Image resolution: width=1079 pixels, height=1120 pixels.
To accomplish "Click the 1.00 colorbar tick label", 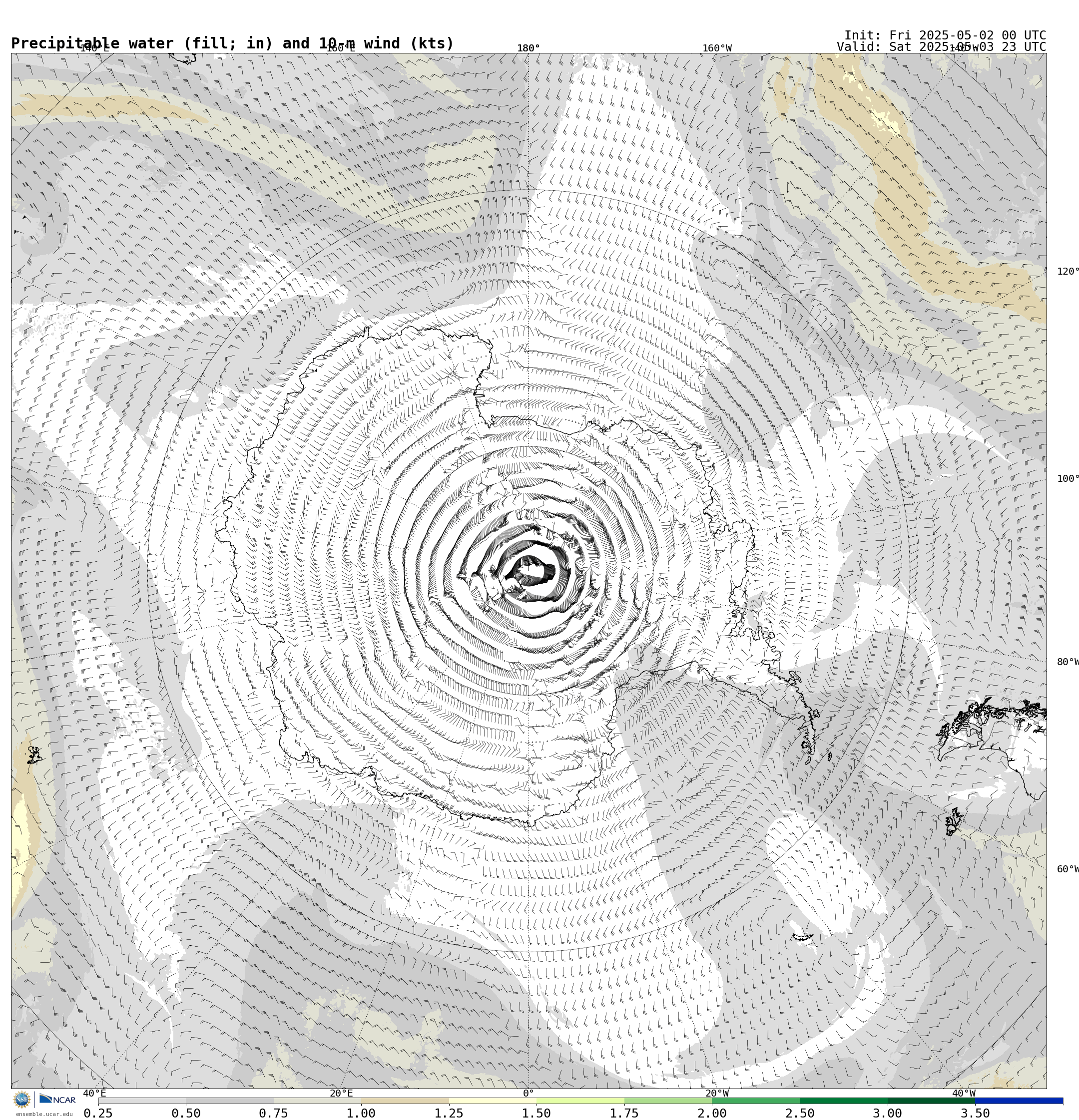I will [x=361, y=1113].
